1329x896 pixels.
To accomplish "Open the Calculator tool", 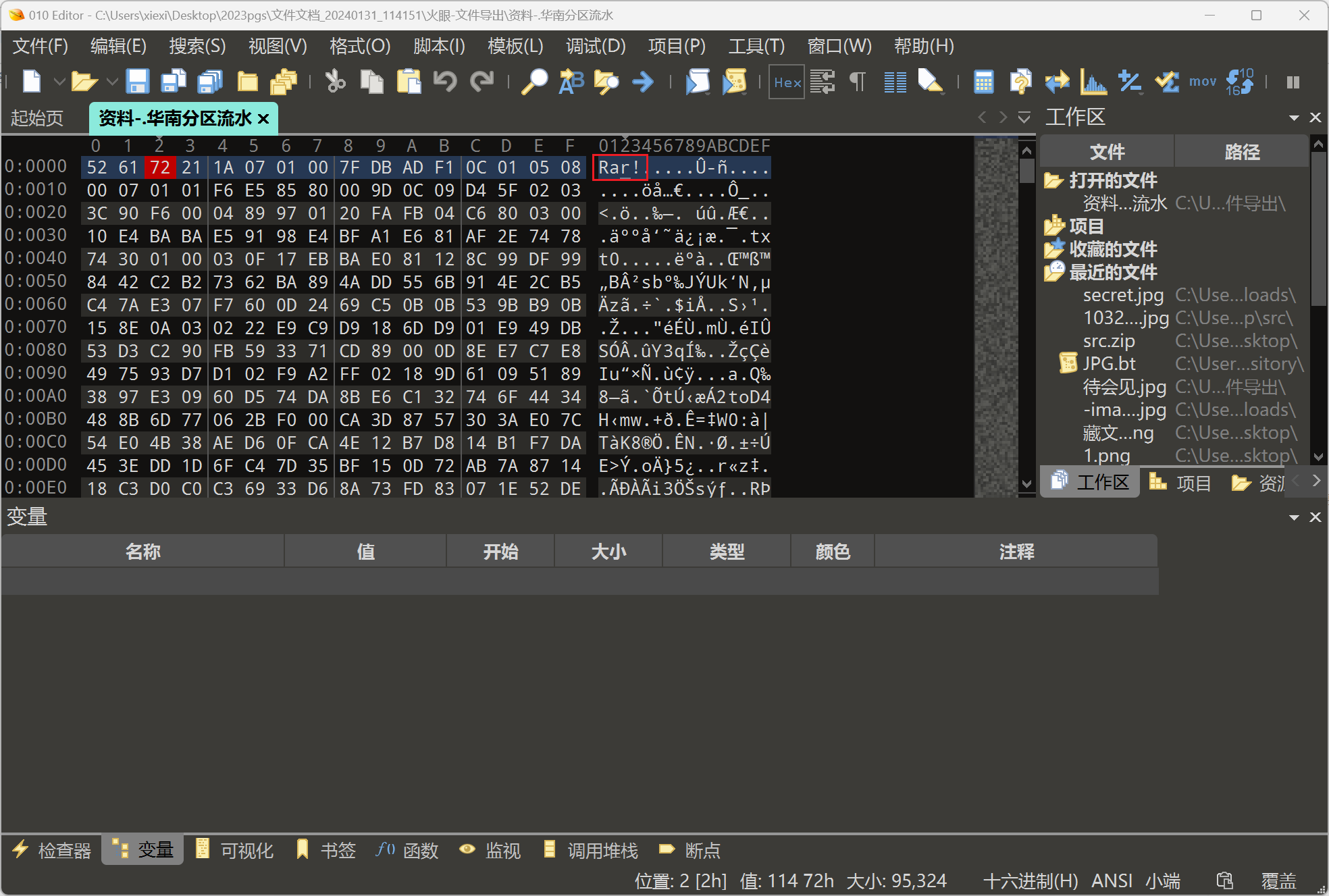I will (x=984, y=82).
